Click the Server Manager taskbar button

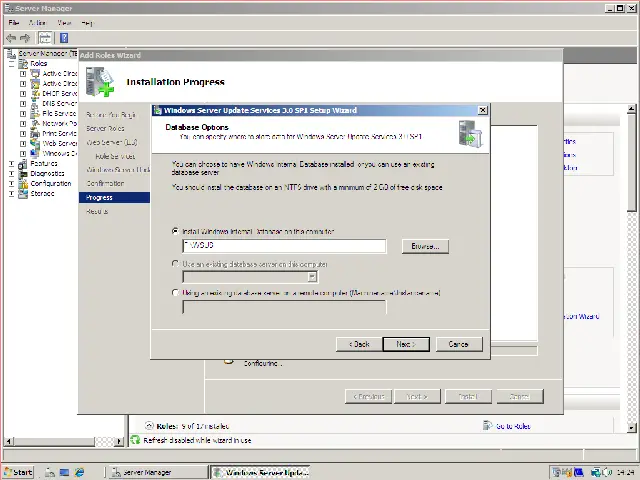tap(158, 472)
